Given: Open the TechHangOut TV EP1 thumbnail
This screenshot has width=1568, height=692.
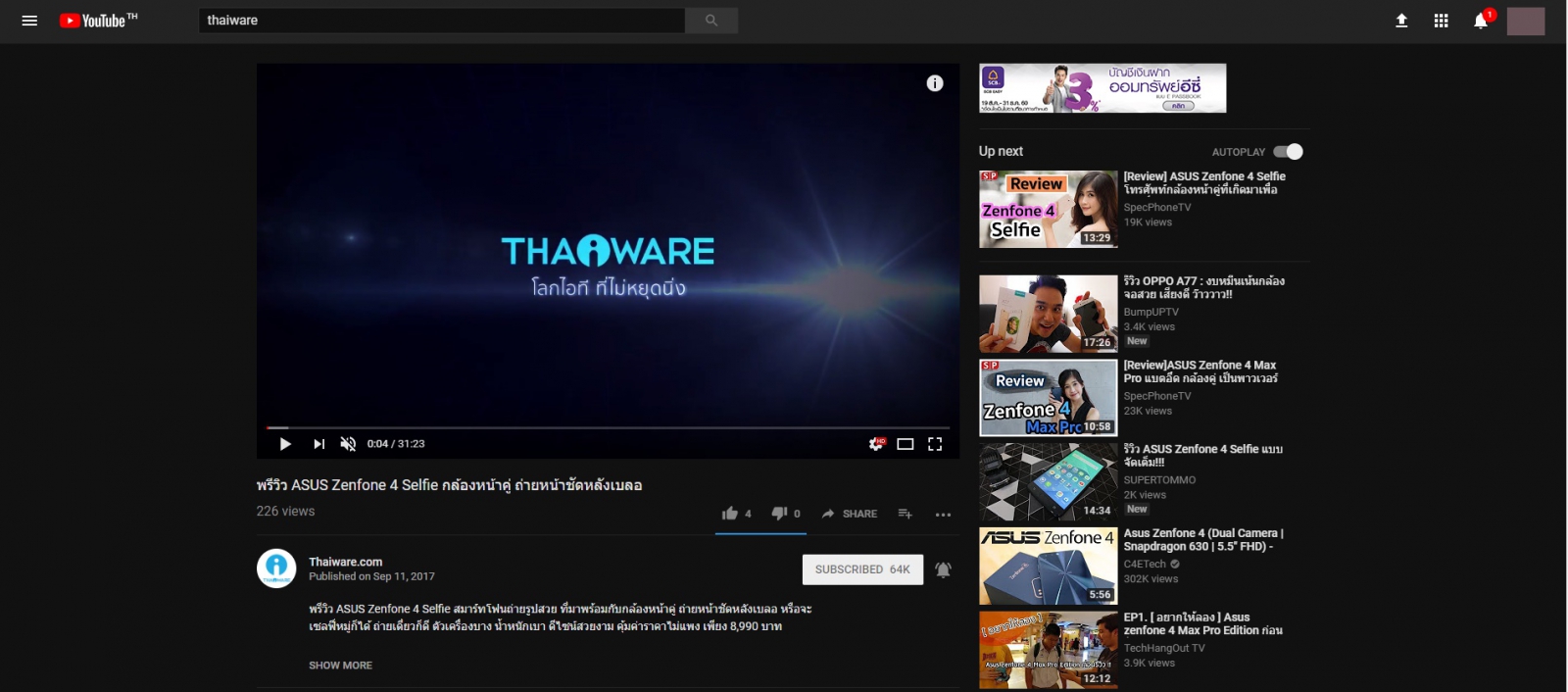Looking at the screenshot, I should click(x=1049, y=650).
